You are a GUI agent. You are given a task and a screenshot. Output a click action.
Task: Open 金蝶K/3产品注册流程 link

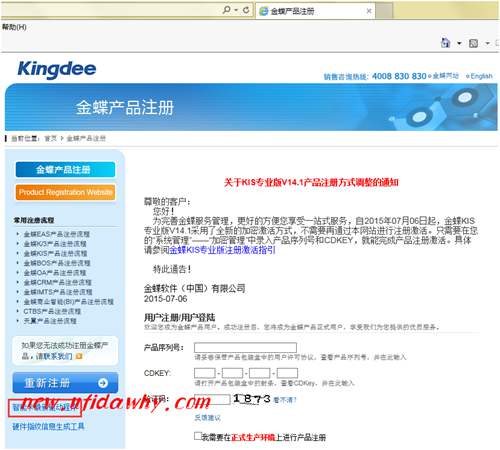pos(55,244)
